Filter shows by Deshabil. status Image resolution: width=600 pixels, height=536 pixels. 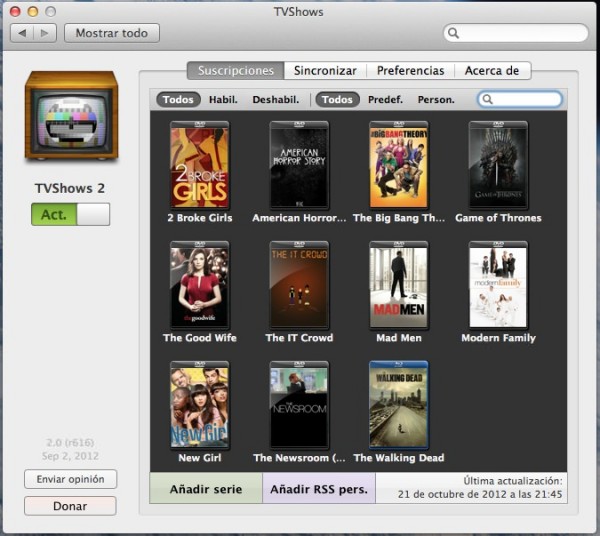tap(276, 100)
